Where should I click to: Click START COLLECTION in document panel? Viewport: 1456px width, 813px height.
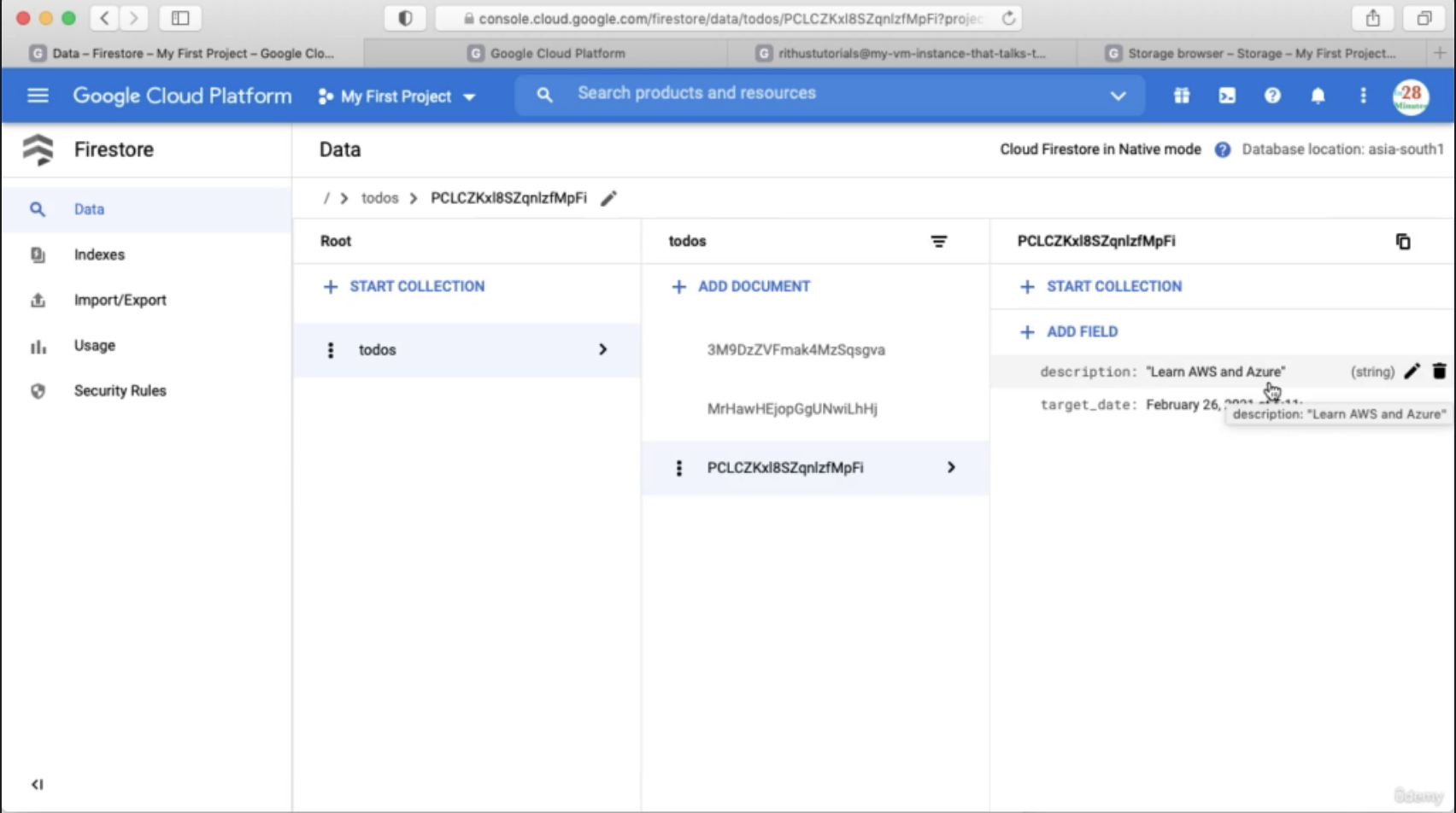click(1101, 287)
